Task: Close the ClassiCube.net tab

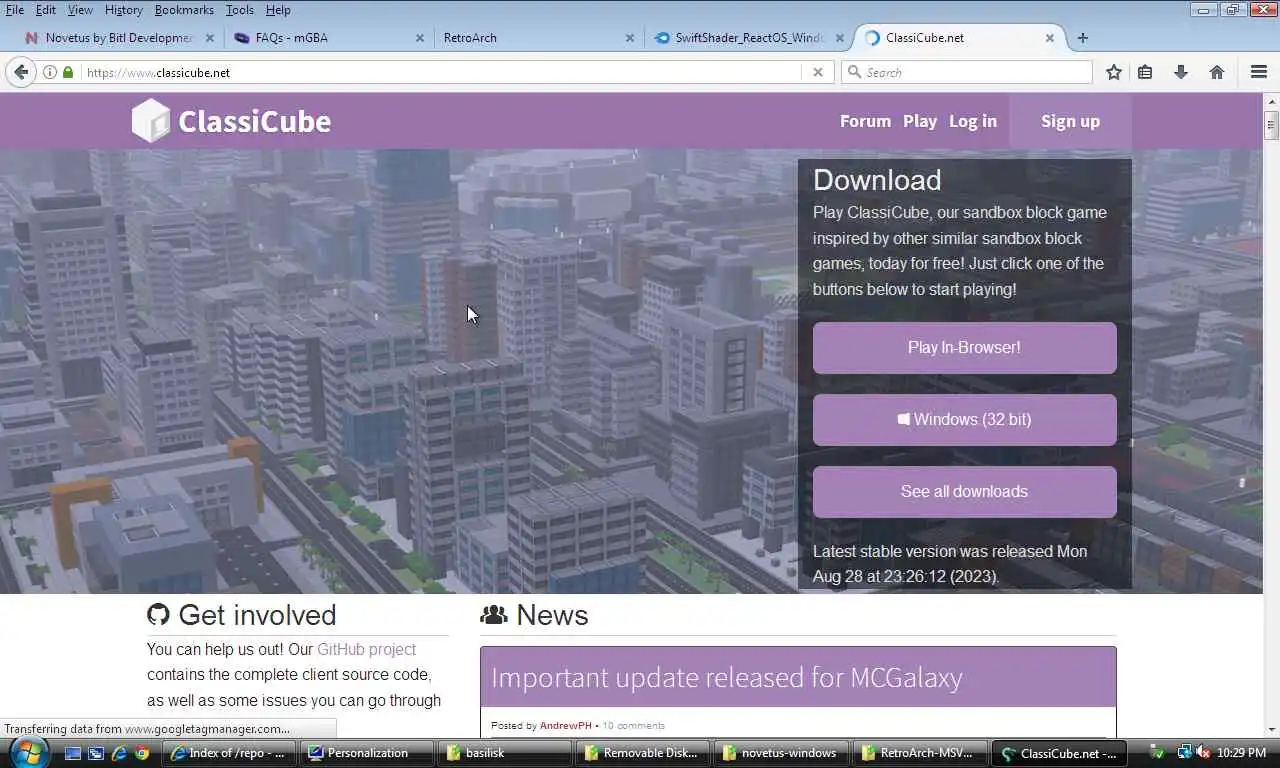Action: 1050,38
